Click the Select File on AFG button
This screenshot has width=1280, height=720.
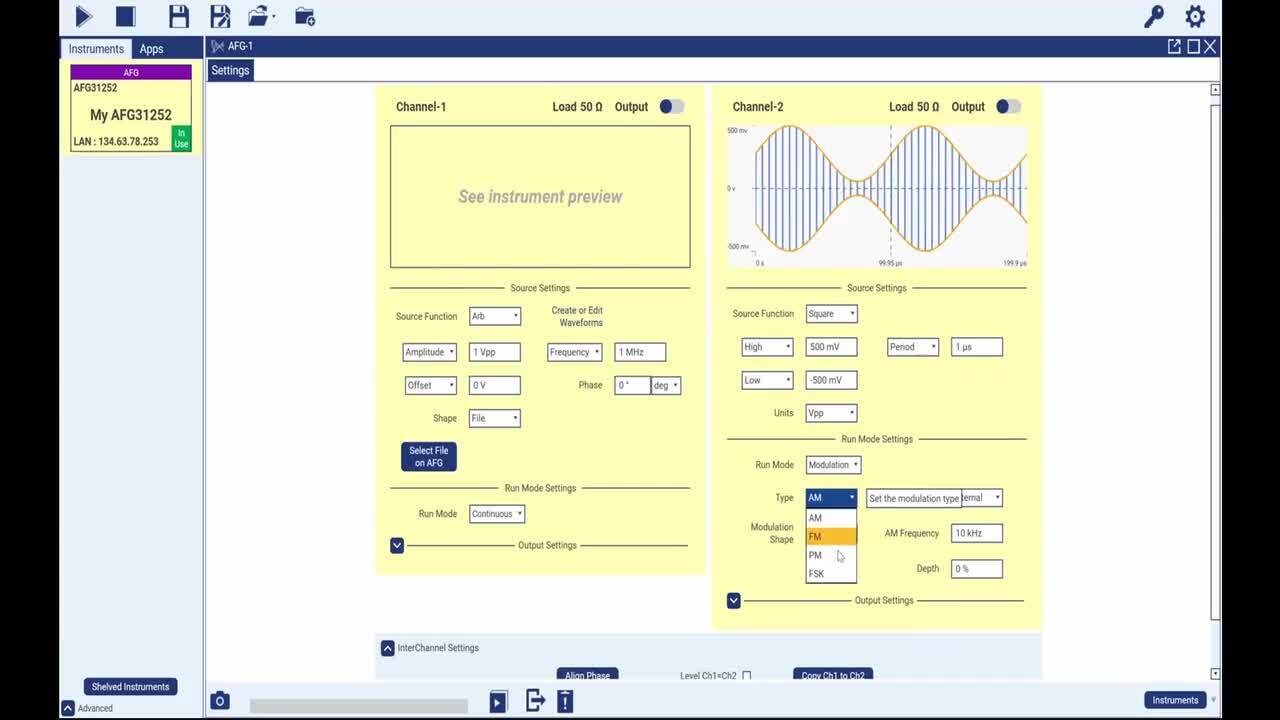428,456
